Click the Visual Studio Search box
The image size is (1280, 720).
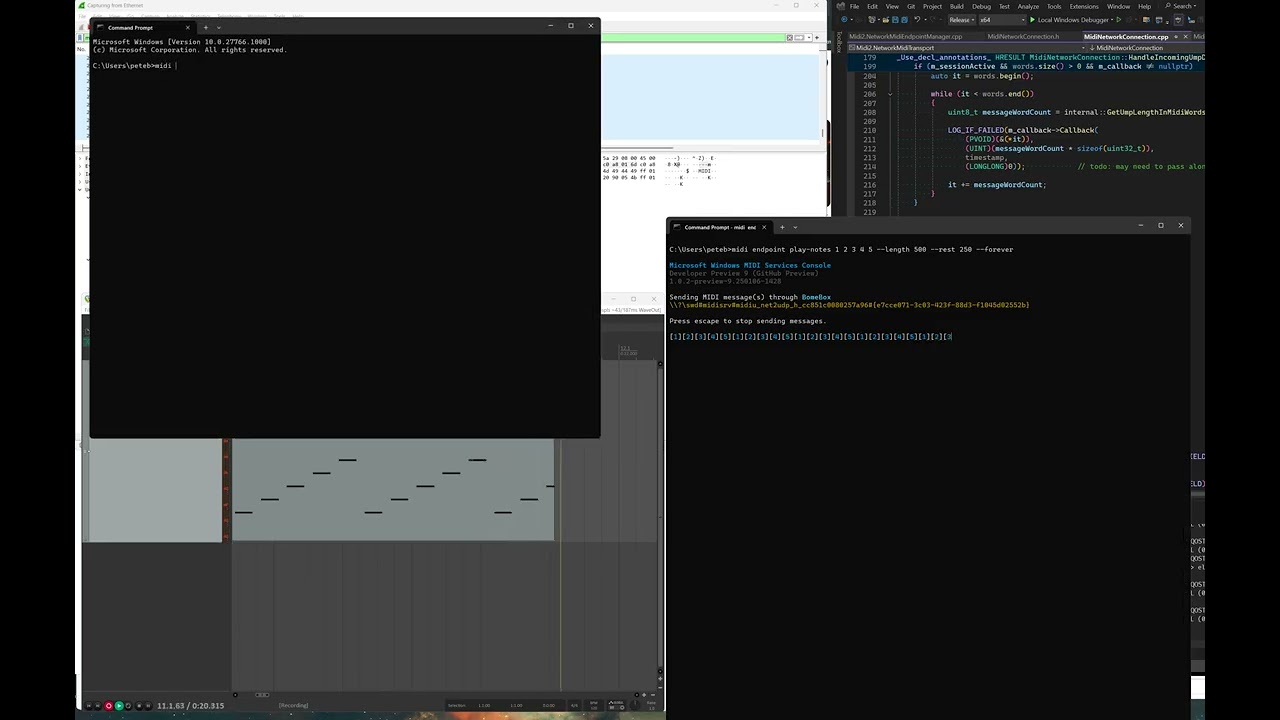pyautogui.click(x=1182, y=6)
